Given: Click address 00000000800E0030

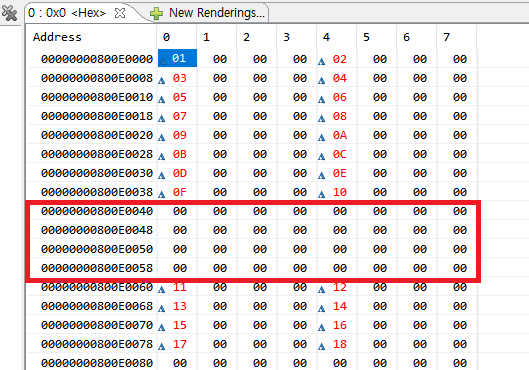Looking at the screenshot, I should 97,173.
